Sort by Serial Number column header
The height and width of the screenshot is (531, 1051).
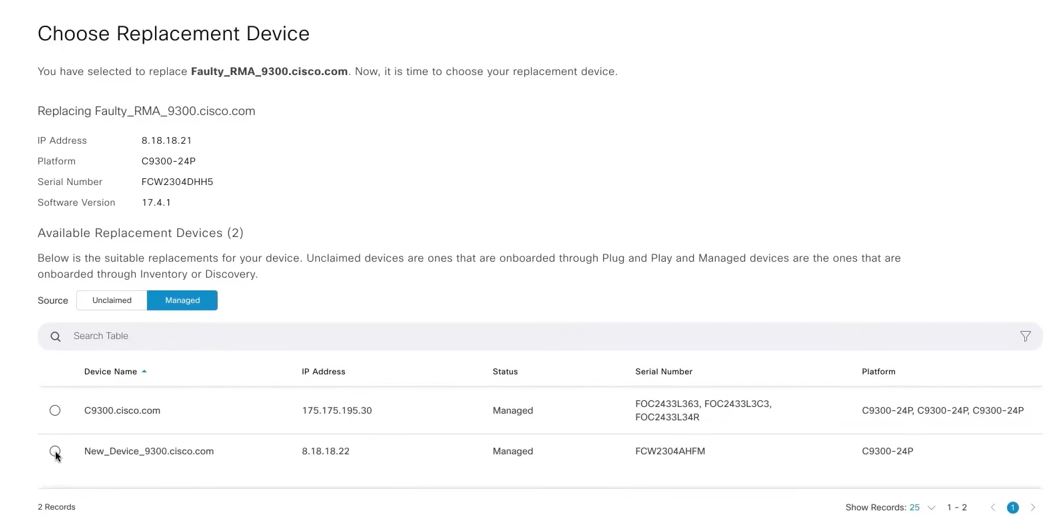point(663,371)
